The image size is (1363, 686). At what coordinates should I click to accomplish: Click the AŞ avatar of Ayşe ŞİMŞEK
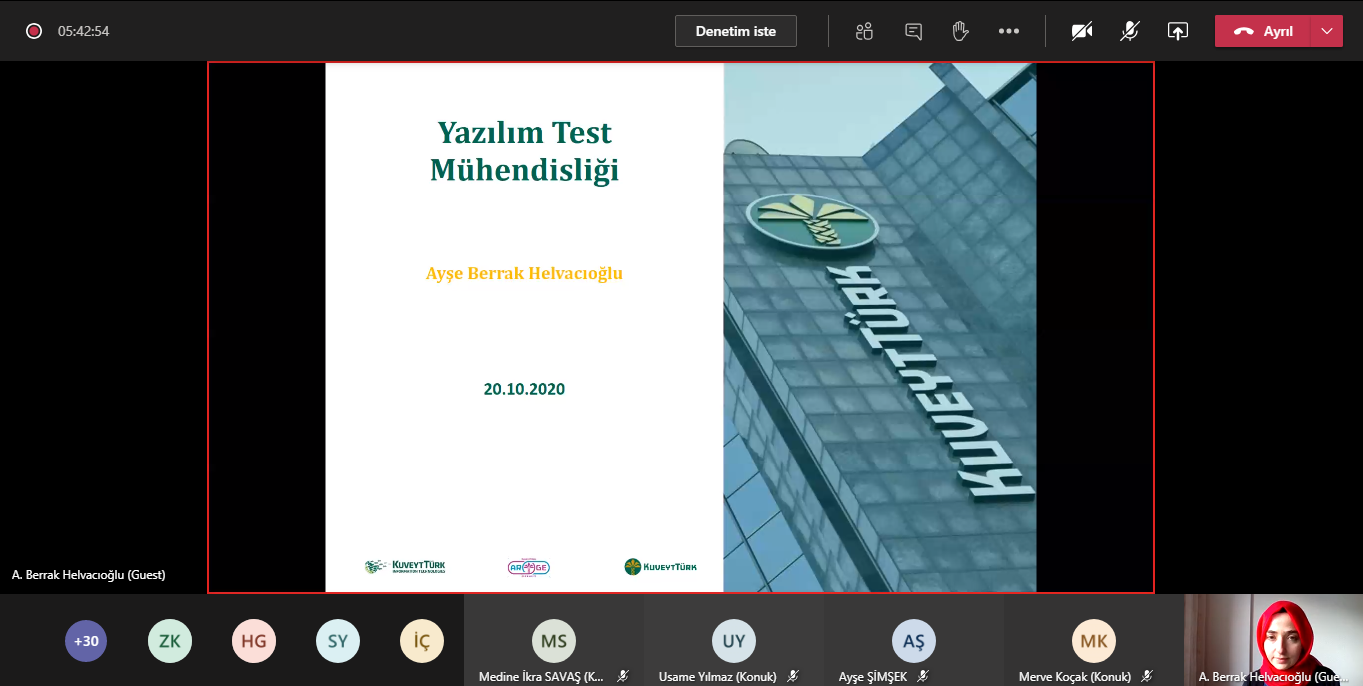click(x=914, y=641)
